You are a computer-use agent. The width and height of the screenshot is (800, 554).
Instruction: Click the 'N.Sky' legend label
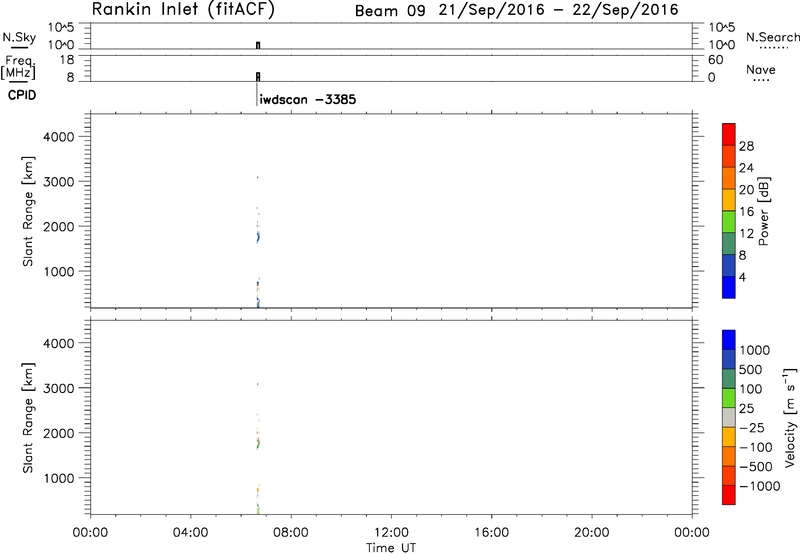click(x=19, y=37)
